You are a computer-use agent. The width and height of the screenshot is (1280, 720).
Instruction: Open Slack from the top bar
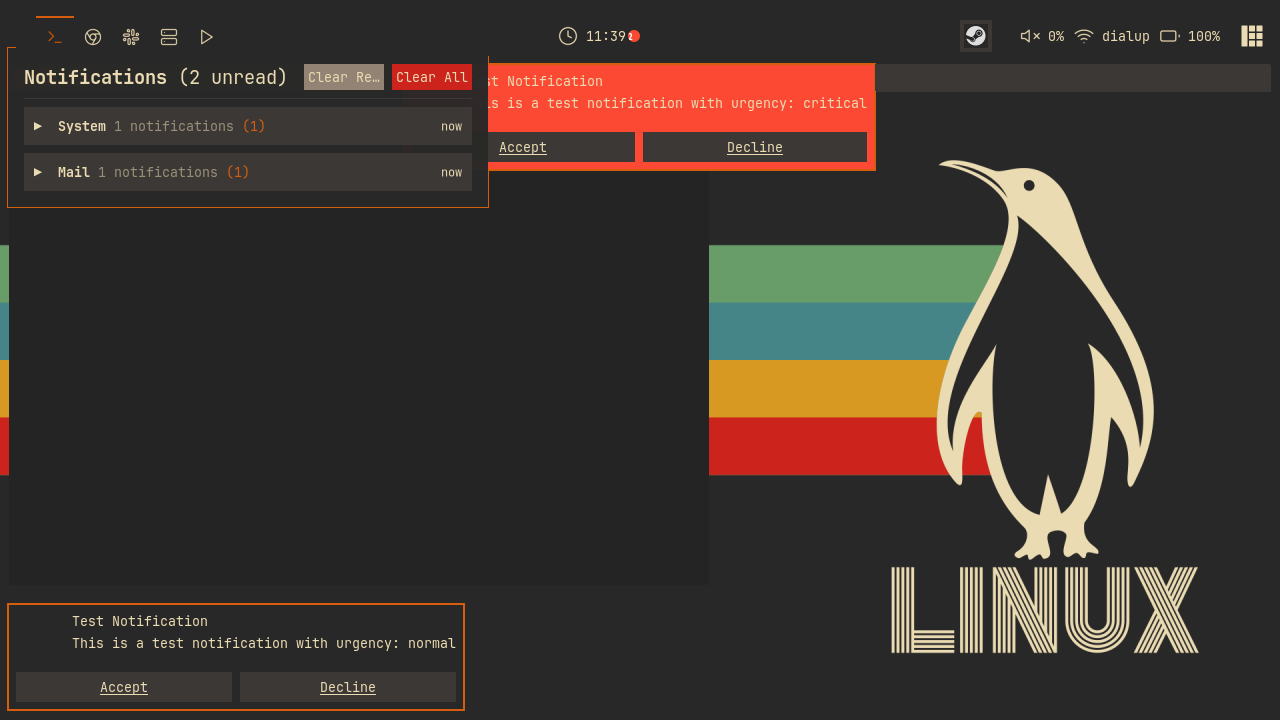click(131, 37)
